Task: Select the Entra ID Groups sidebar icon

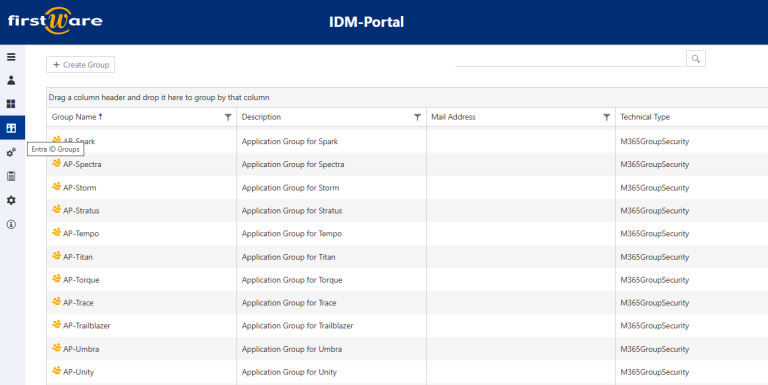Action: [11, 128]
